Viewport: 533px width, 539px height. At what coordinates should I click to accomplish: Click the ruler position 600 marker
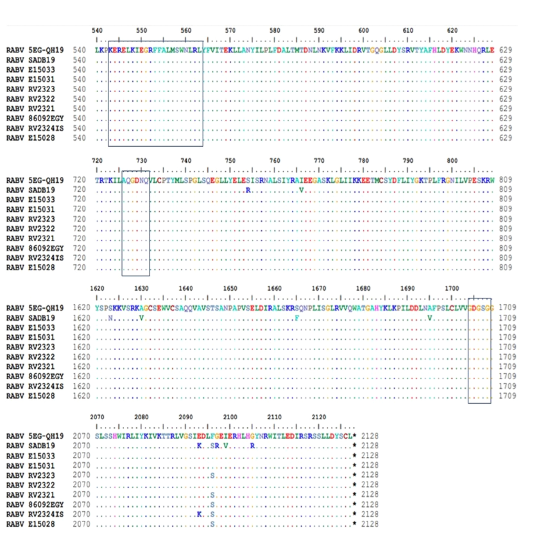coord(363,31)
